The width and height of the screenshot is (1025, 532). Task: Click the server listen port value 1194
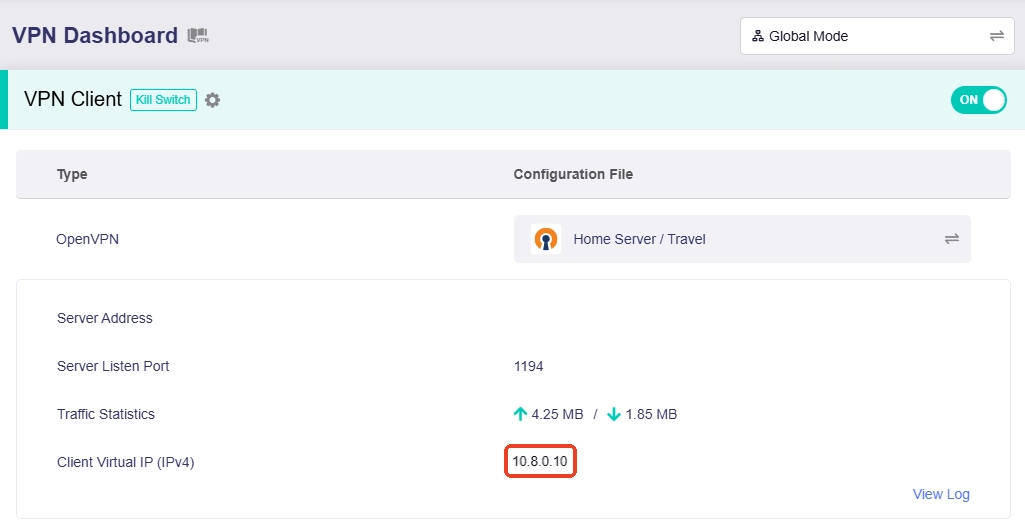click(x=528, y=366)
